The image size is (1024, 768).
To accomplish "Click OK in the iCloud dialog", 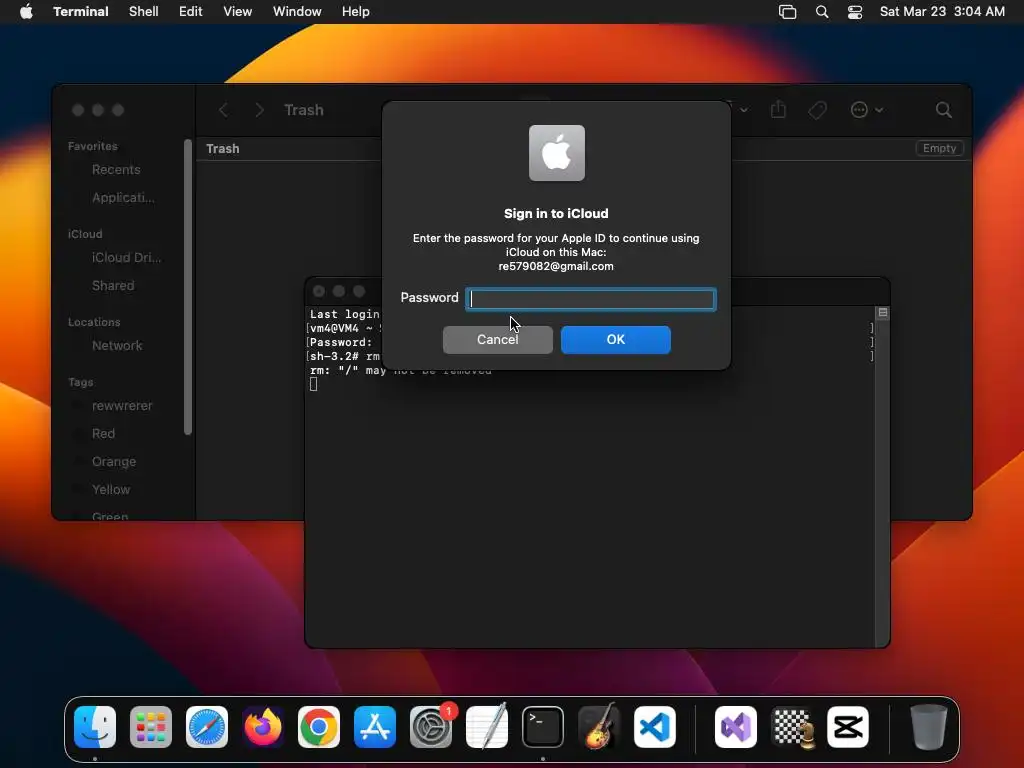I will [616, 340].
